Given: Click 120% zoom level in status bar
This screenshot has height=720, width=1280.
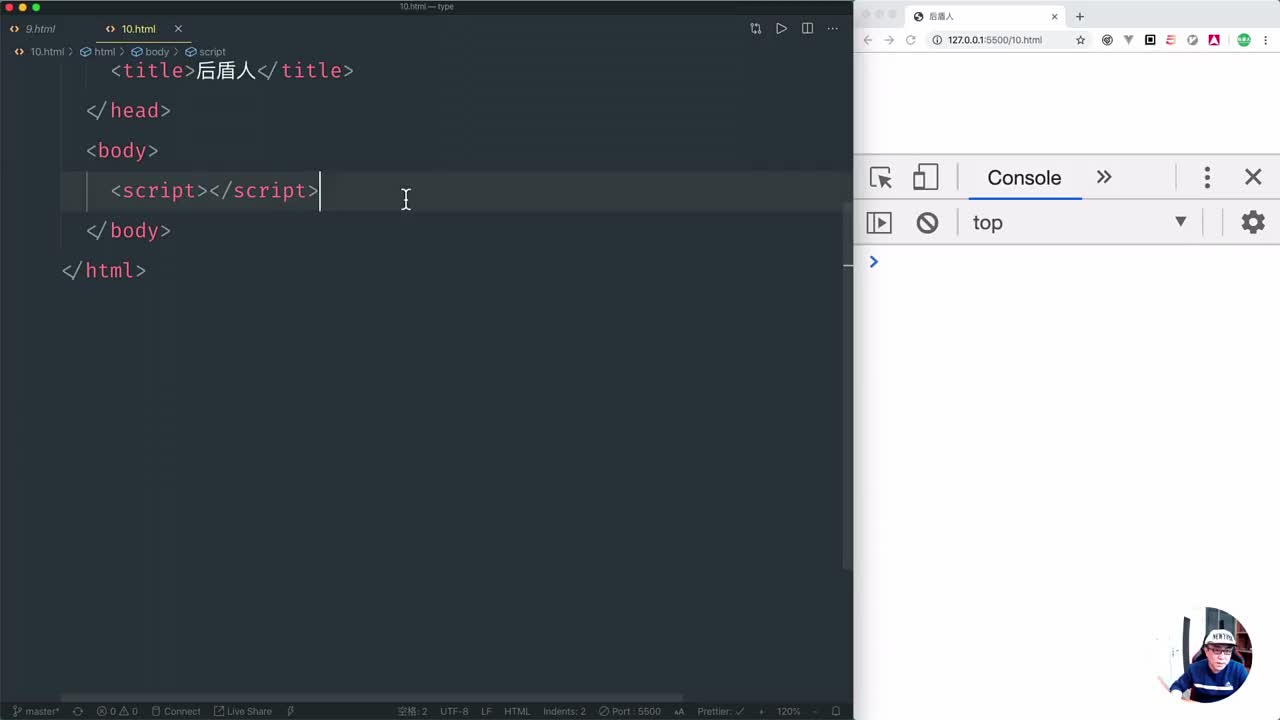Looking at the screenshot, I should click(x=789, y=711).
